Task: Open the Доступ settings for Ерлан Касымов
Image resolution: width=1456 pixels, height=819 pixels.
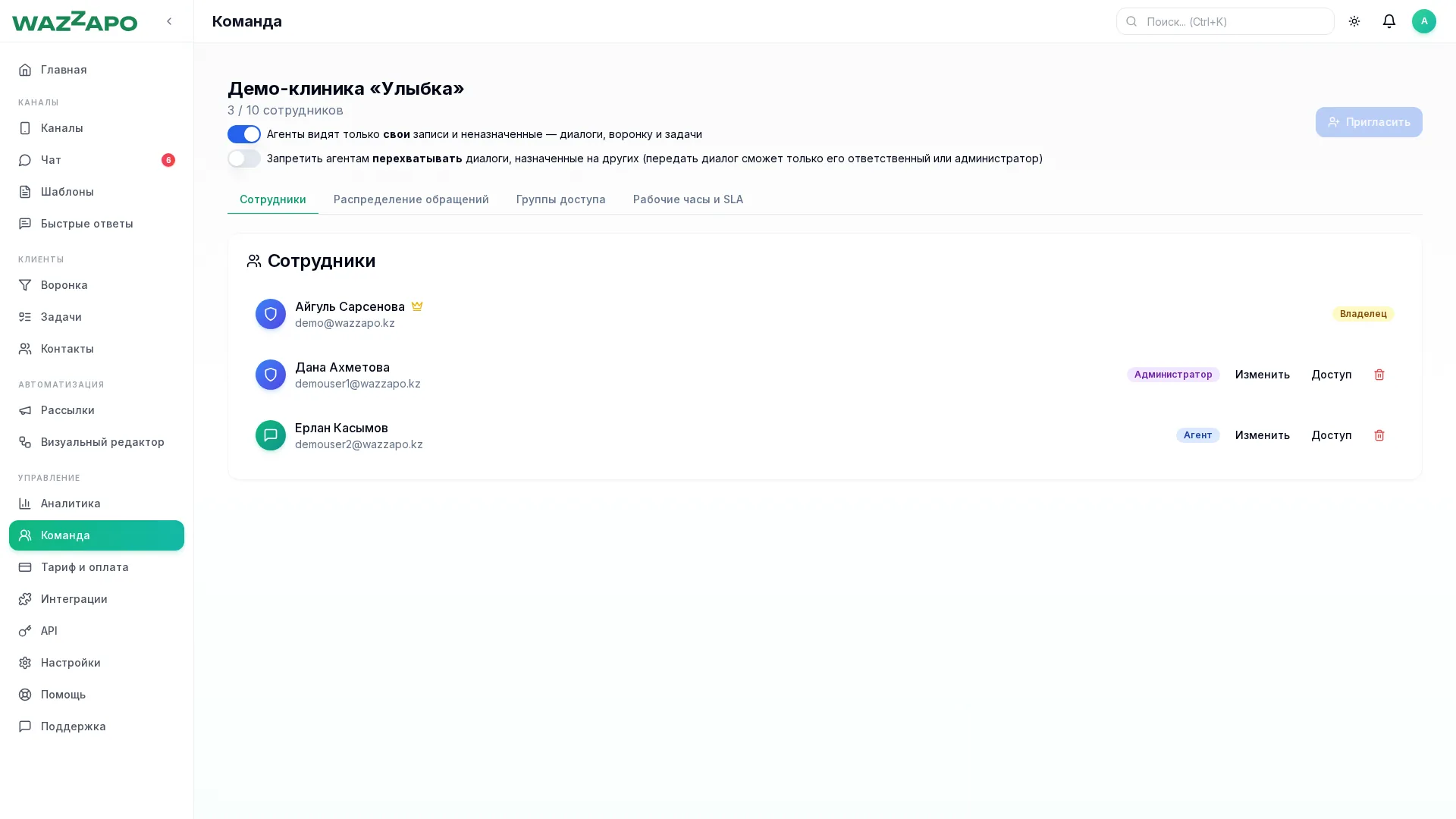Action: point(1332,435)
